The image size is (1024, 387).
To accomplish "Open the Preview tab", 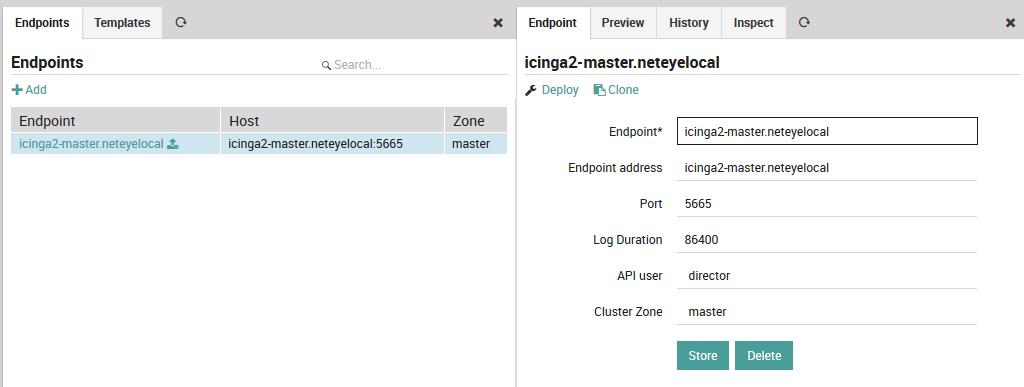I will (x=623, y=23).
